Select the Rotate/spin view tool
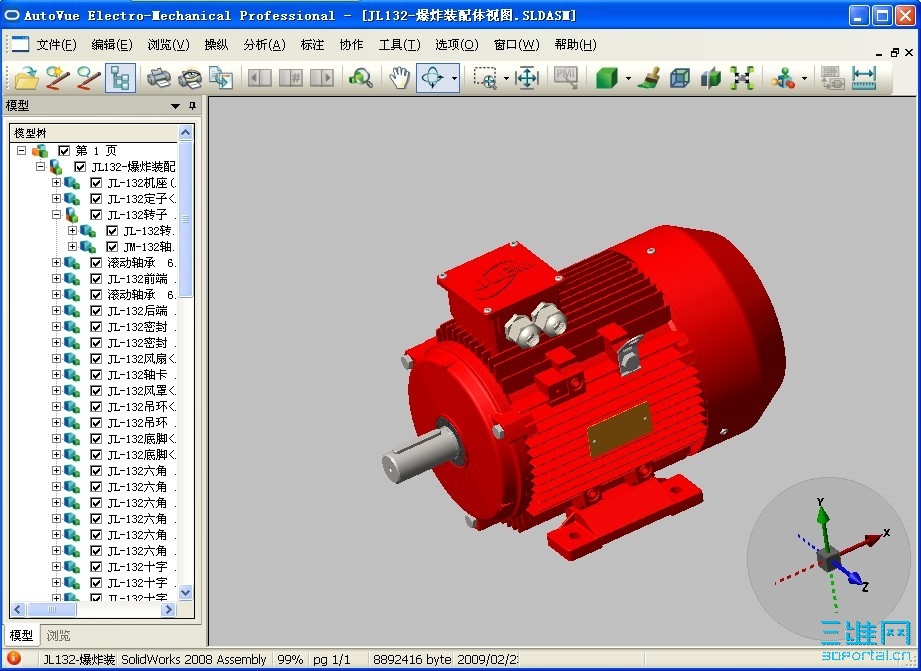921x671 pixels. pyautogui.click(x=432, y=78)
